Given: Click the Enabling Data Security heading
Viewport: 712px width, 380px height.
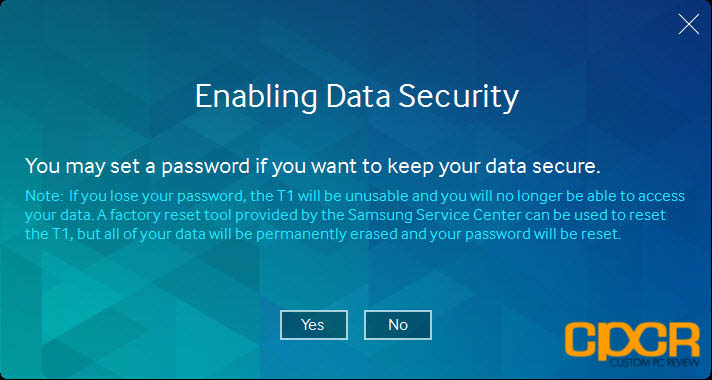Looking at the screenshot, I should 356,96.
